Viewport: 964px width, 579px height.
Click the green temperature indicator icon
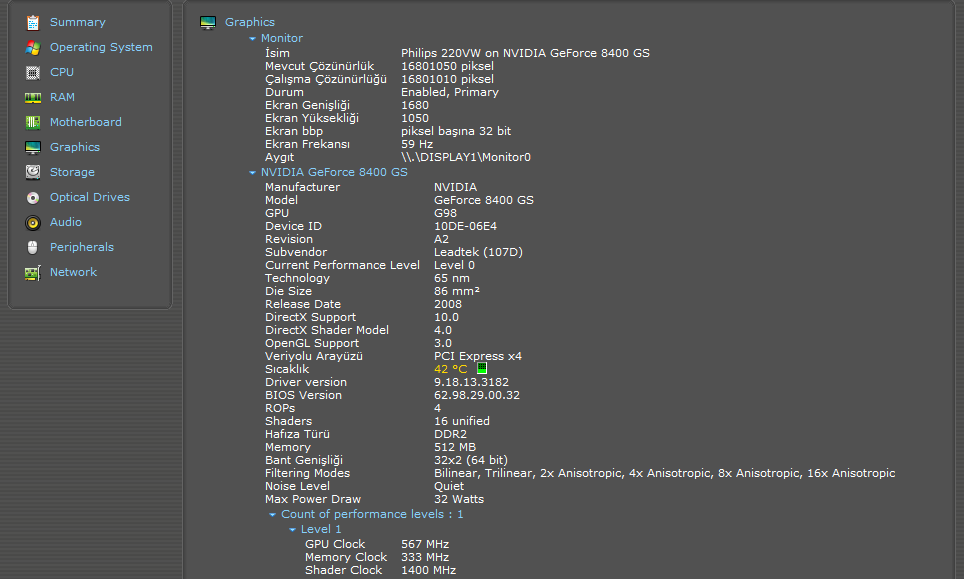click(482, 368)
